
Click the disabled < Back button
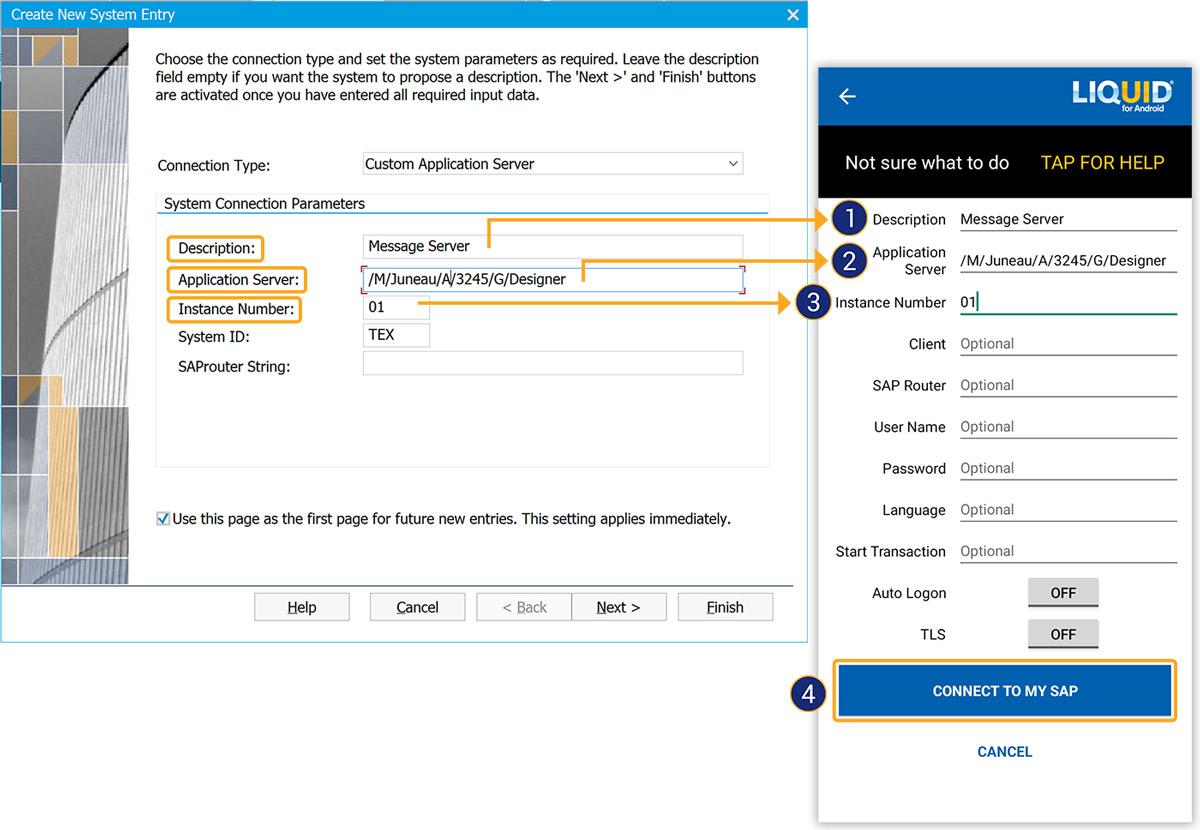coord(524,607)
